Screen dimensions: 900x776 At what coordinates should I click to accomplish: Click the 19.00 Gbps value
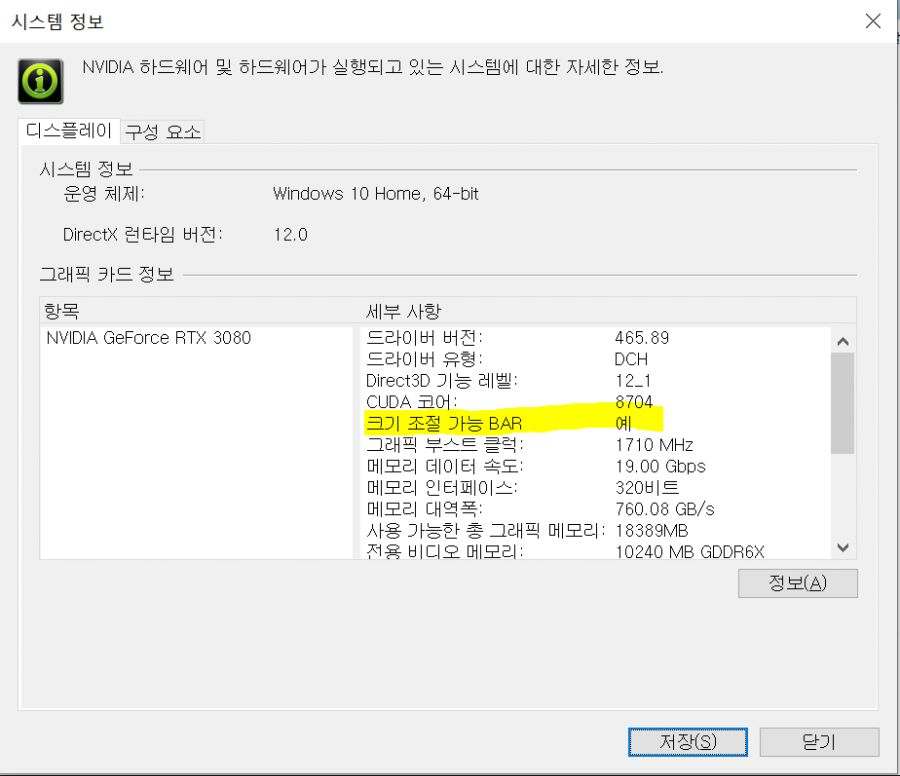click(x=660, y=466)
